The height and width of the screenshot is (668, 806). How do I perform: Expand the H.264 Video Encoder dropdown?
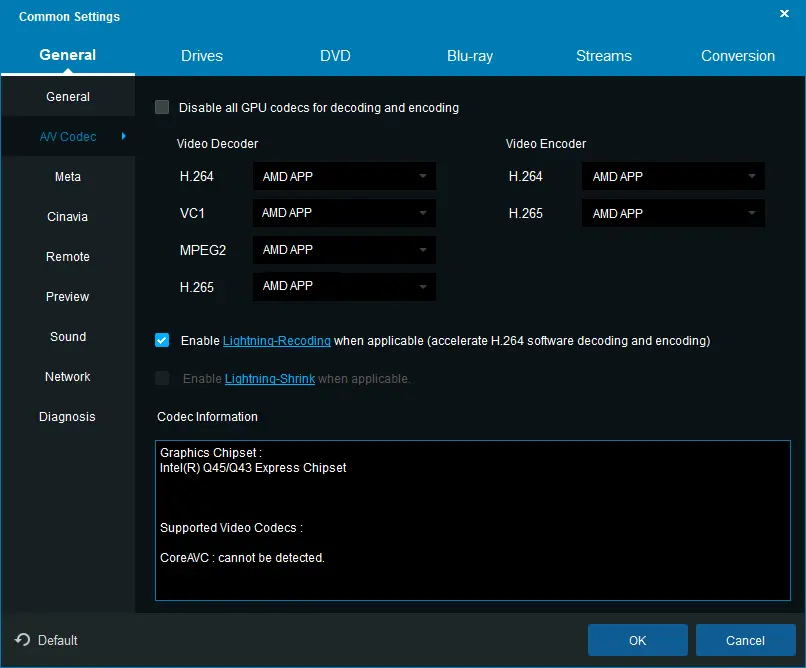click(x=672, y=176)
